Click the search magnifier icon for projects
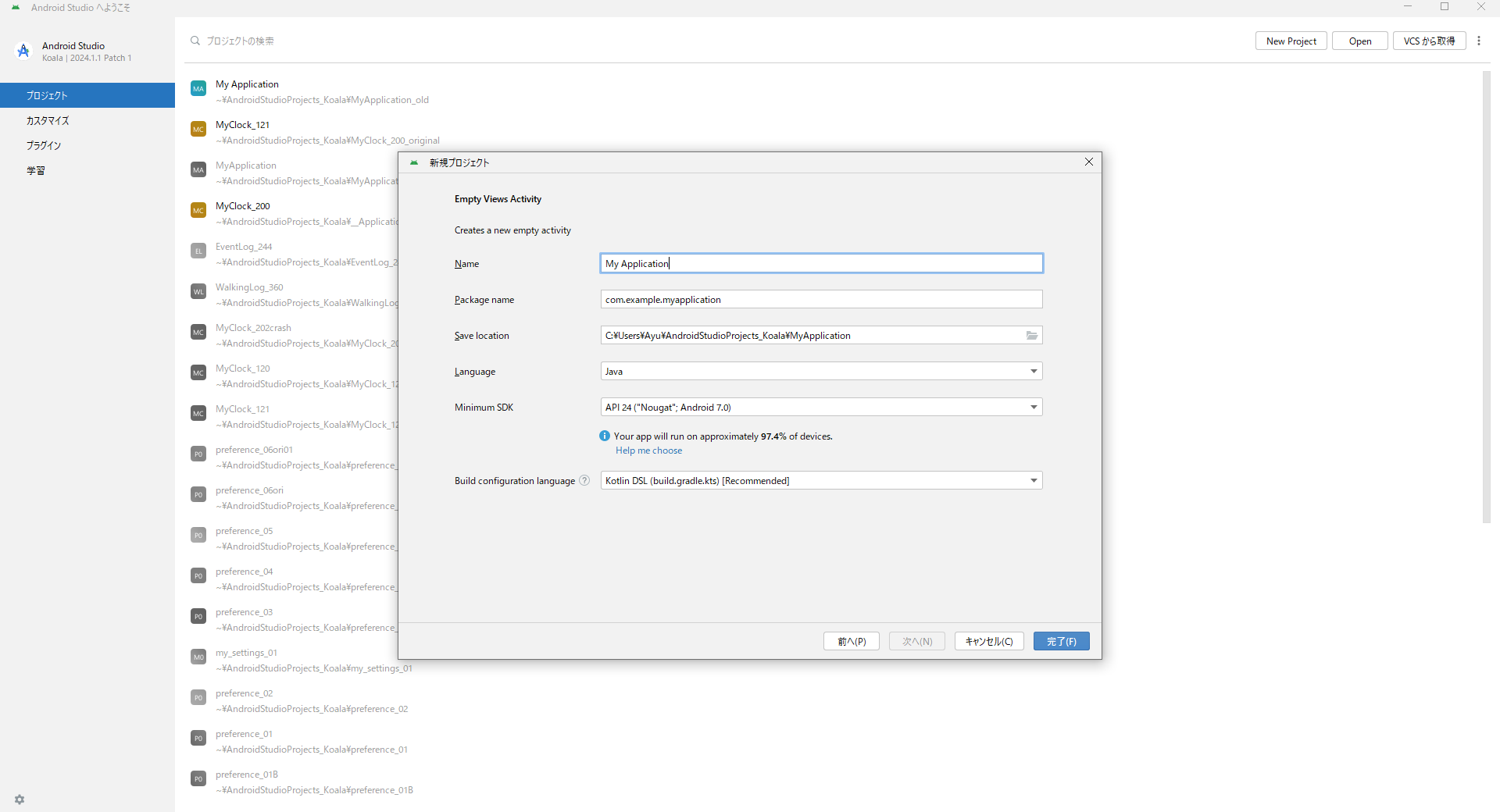Screen dimensions: 1500x812 195,41
